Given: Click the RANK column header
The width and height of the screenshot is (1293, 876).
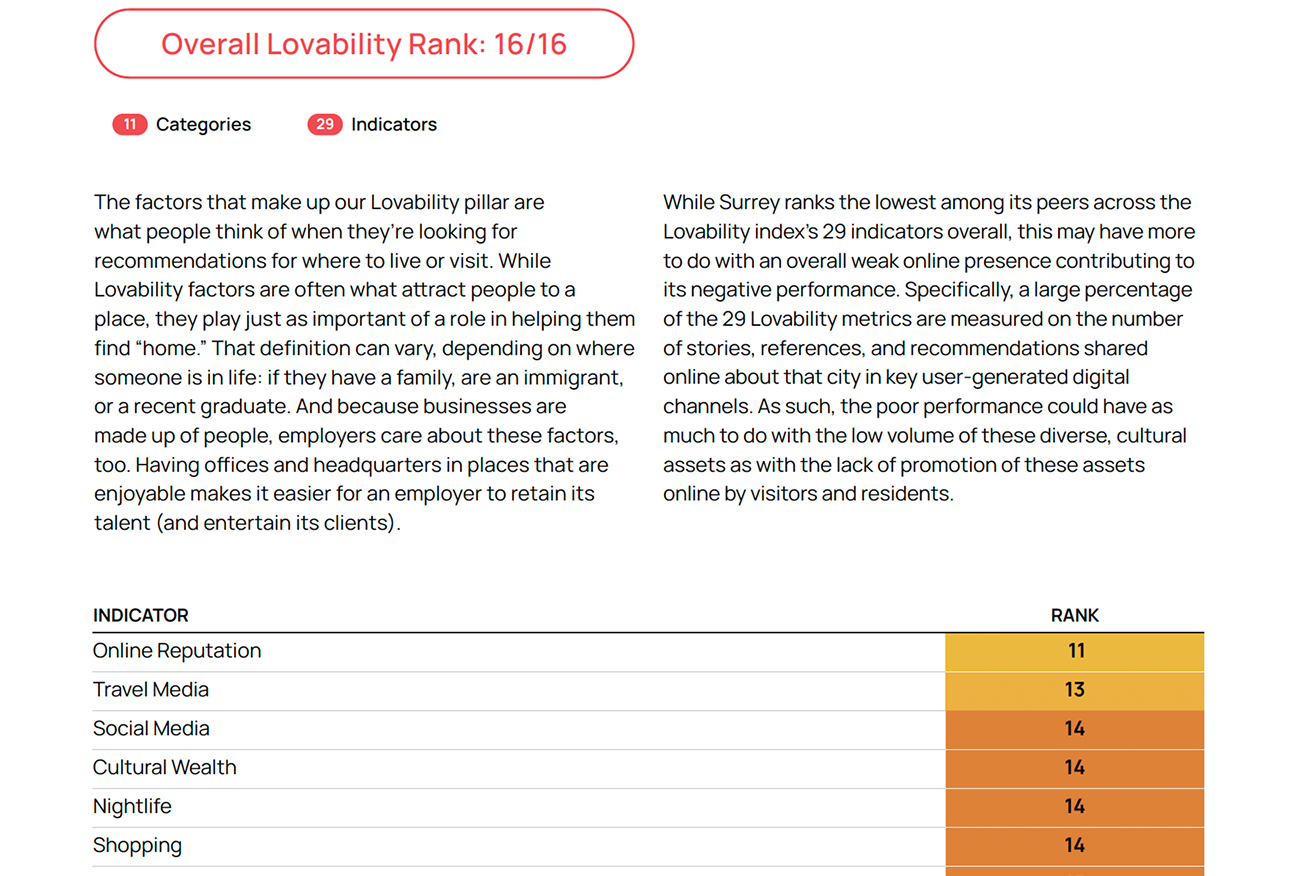Looking at the screenshot, I should [1074, 616].
